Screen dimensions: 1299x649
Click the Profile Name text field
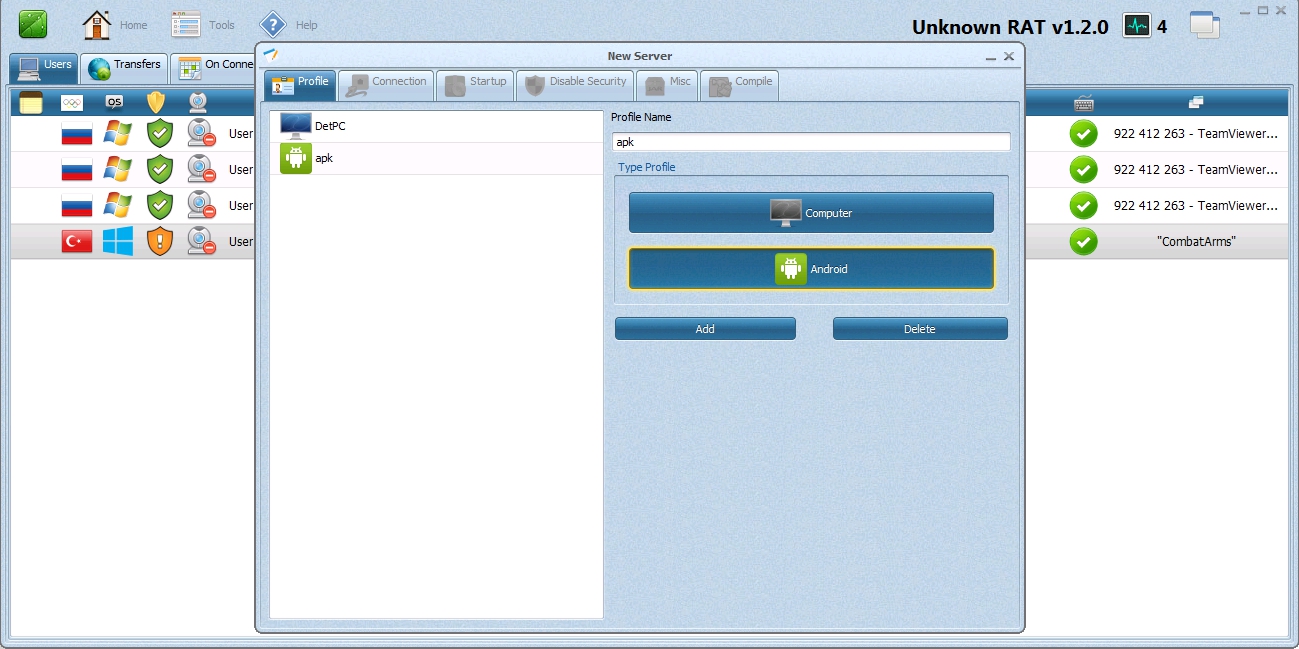point(811,142)
